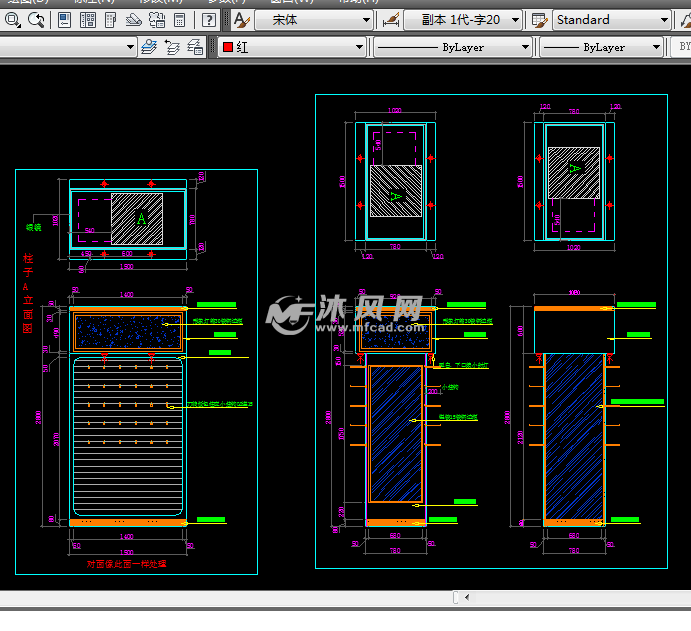
Task: Select the 1400 dimension above left elevation
Action: (x=126, y=294)
